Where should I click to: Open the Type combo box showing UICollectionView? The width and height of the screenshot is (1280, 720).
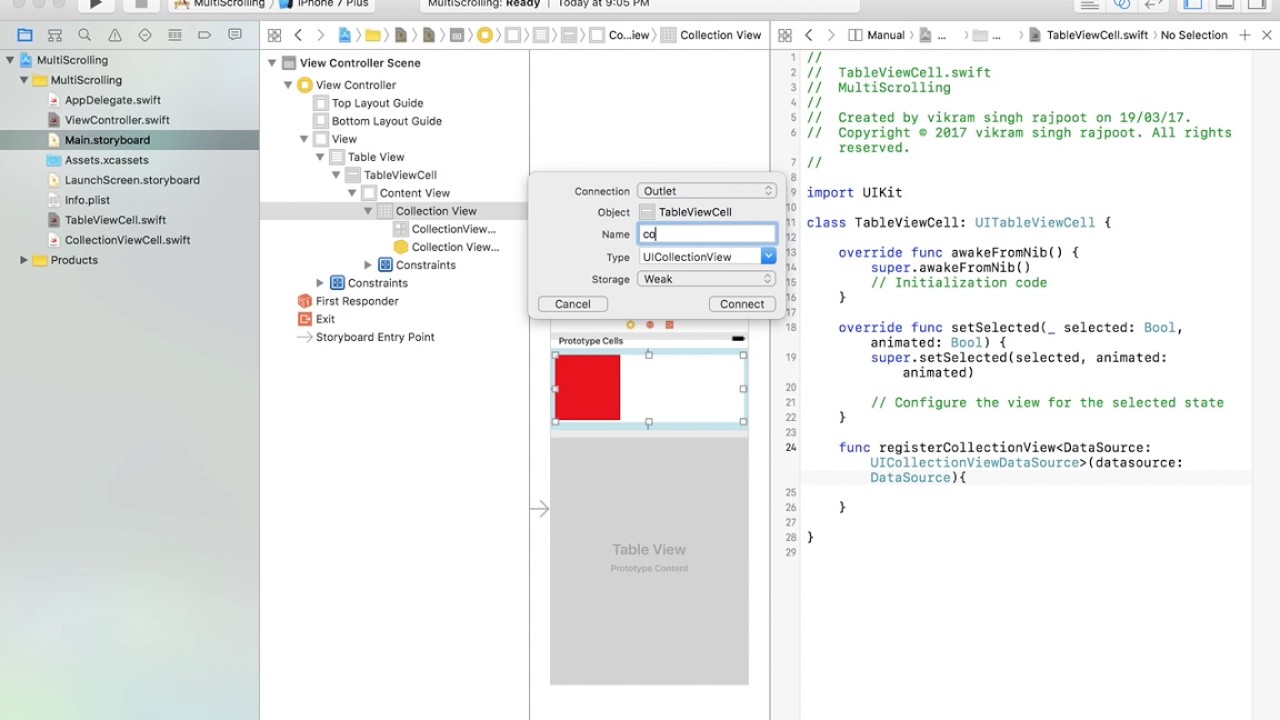(706, 257)
